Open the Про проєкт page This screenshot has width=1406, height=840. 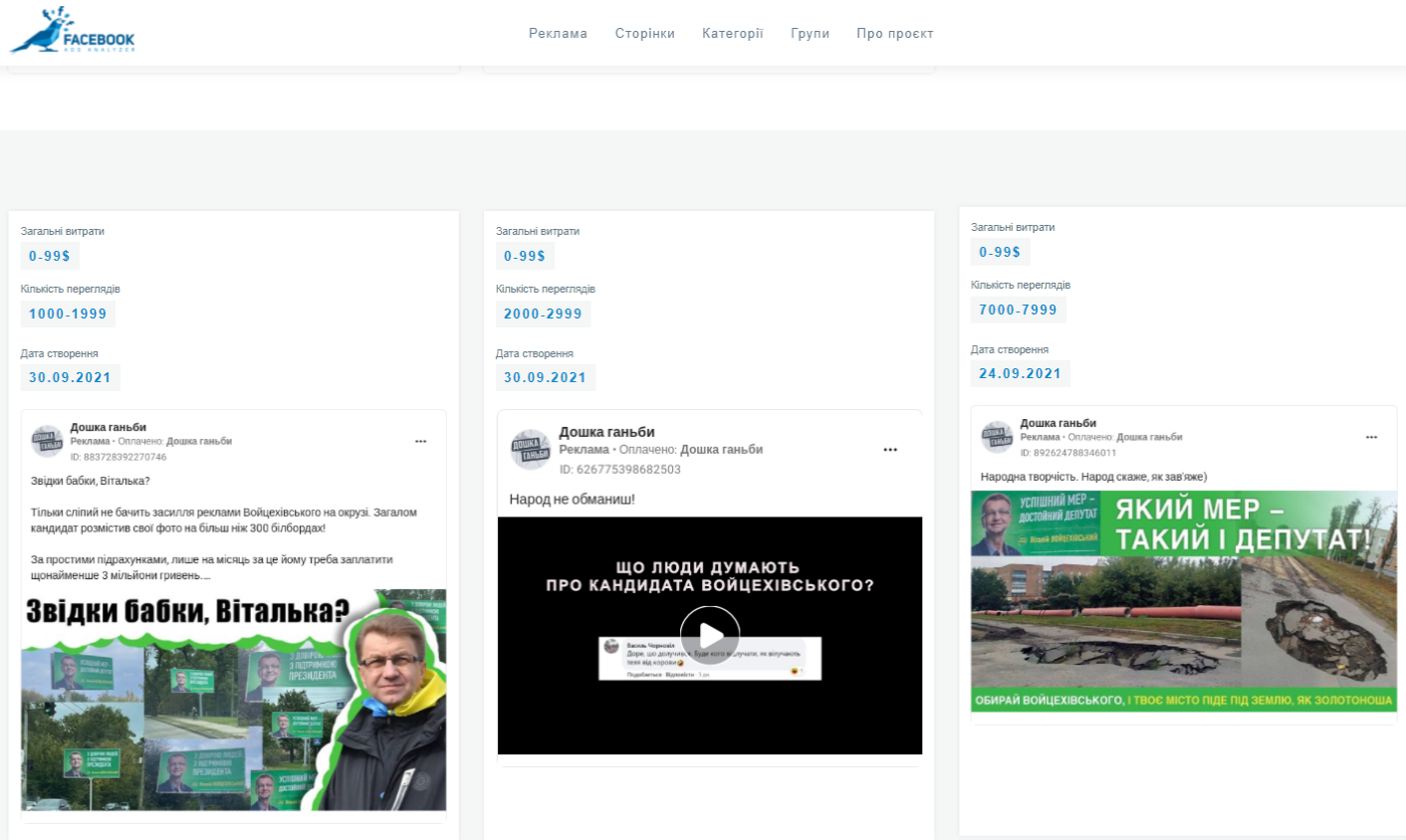coord(894,33)
